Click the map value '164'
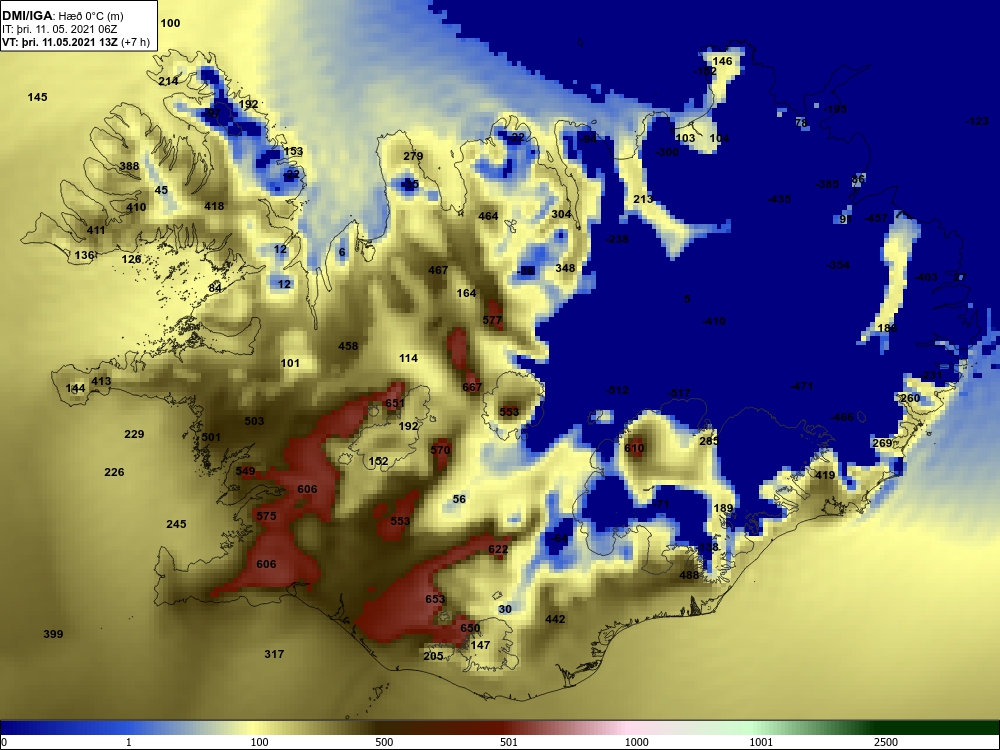The height and width of the screenshot is (750, 1000). coord(467,293)
